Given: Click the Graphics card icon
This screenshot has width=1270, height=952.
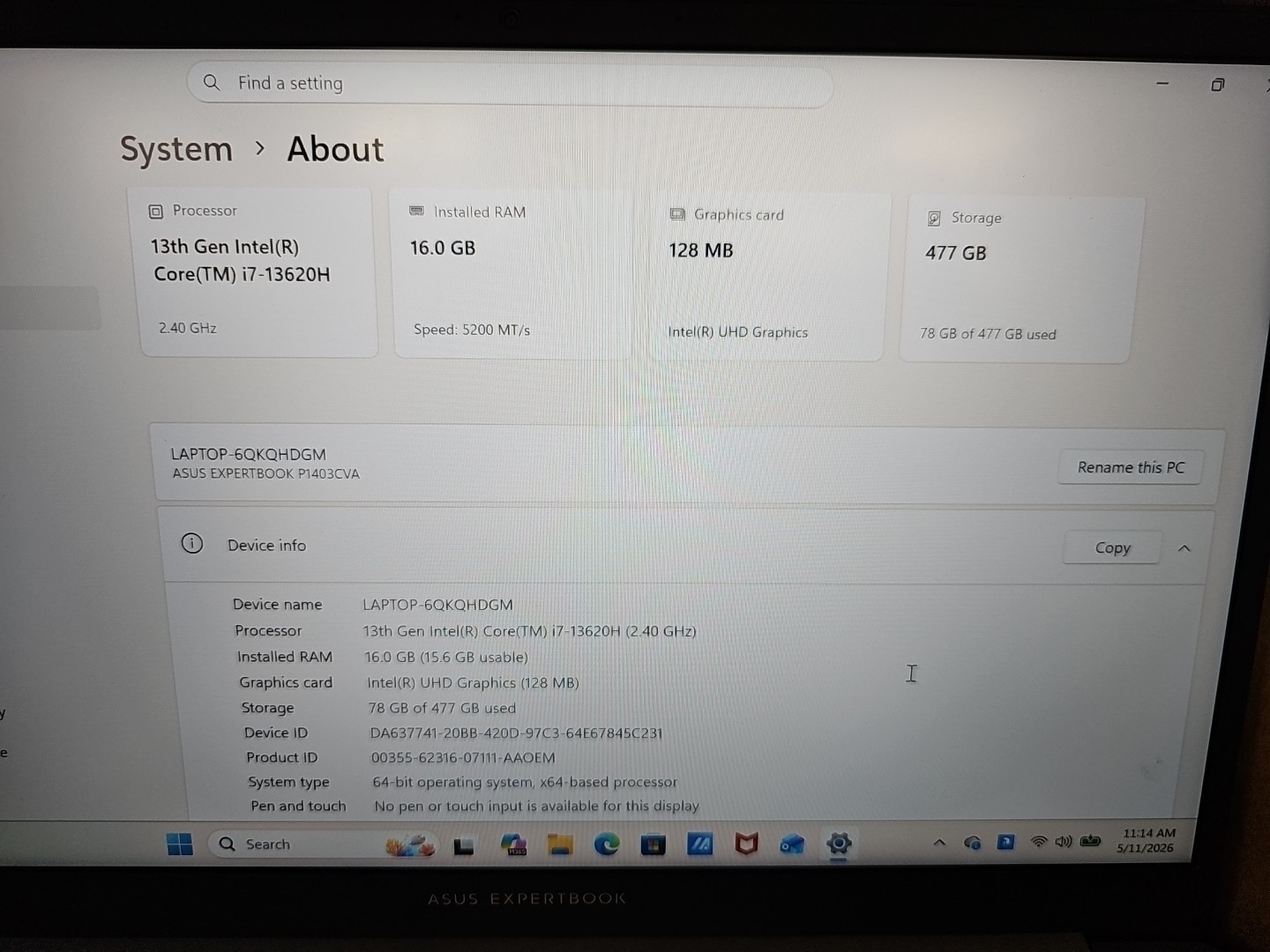Looking at the screenshot, I should coord(677,214).
